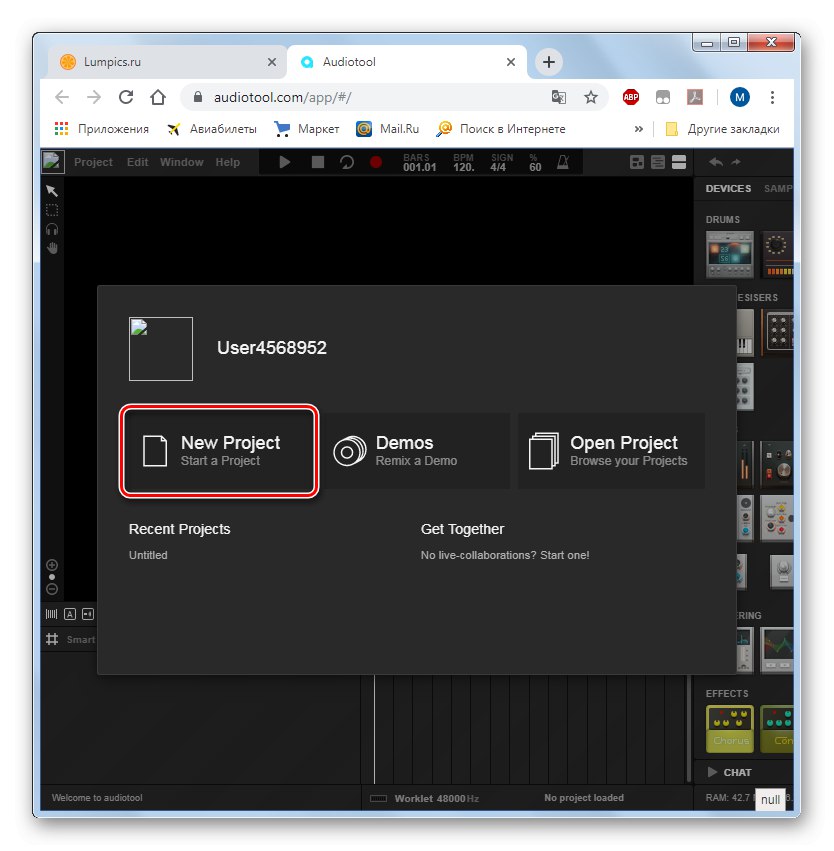
Task: Click the grid snap icon next to Smart
Action: tap(52, 639)
